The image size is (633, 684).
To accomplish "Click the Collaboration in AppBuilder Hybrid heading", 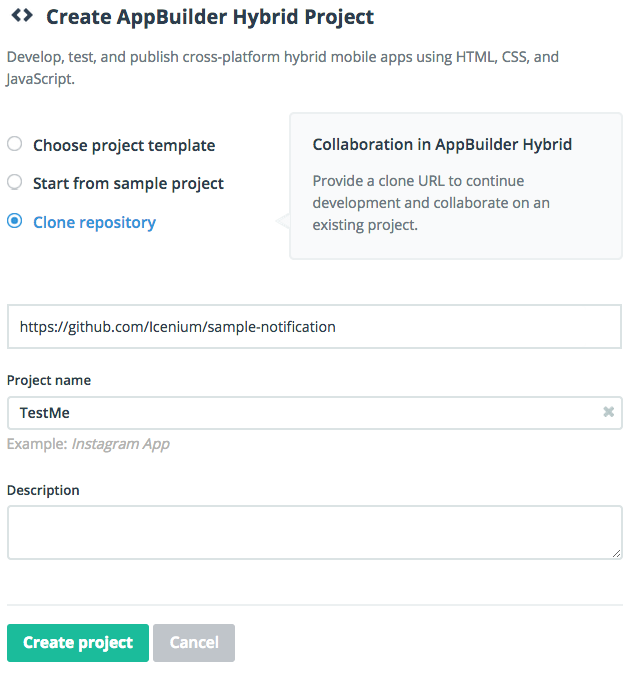I will pos(442,144).
